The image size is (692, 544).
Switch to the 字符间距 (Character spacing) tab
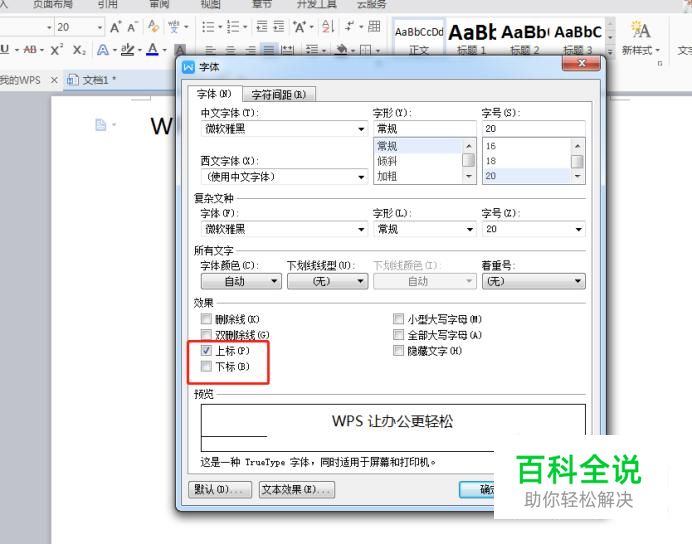point(278,94)
